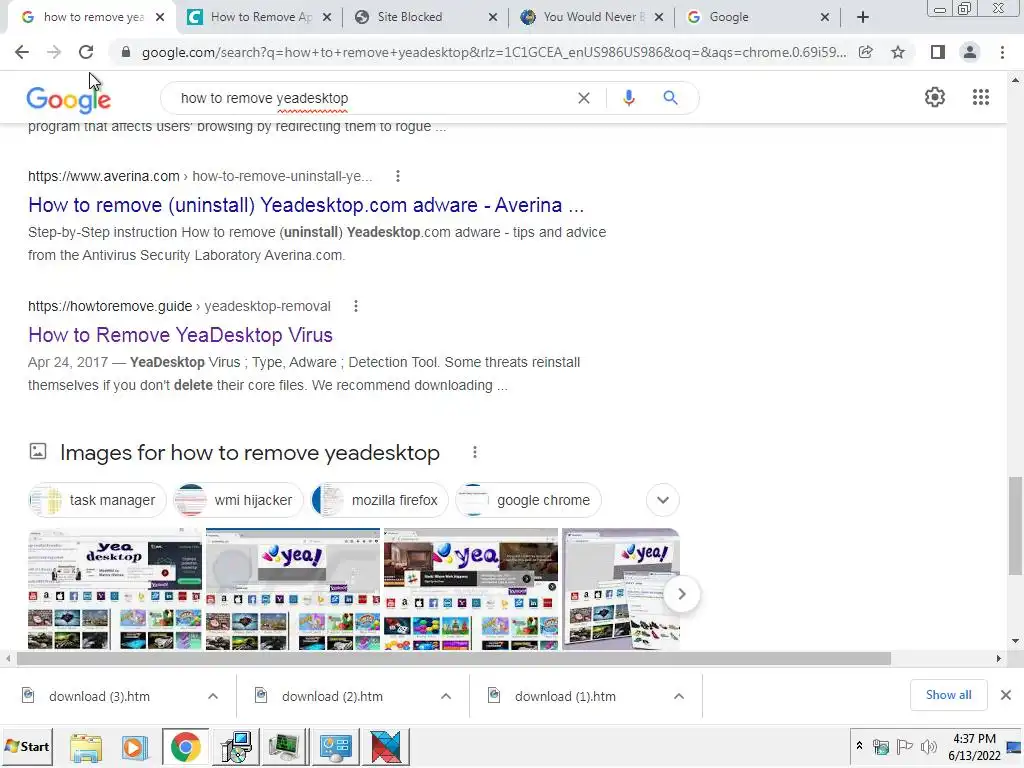Bookmark this page with star icon

[898, 52]
